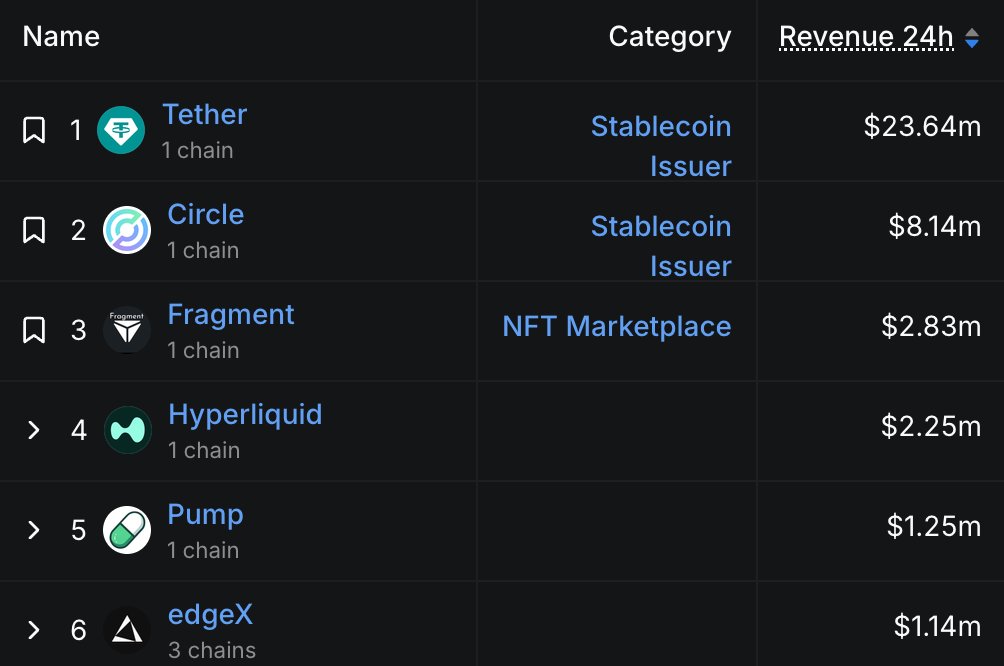Screen dimensions: 1004x666
Task: Click the Tether logo icon
Action: pyautogui.click(x=120, y=130)
